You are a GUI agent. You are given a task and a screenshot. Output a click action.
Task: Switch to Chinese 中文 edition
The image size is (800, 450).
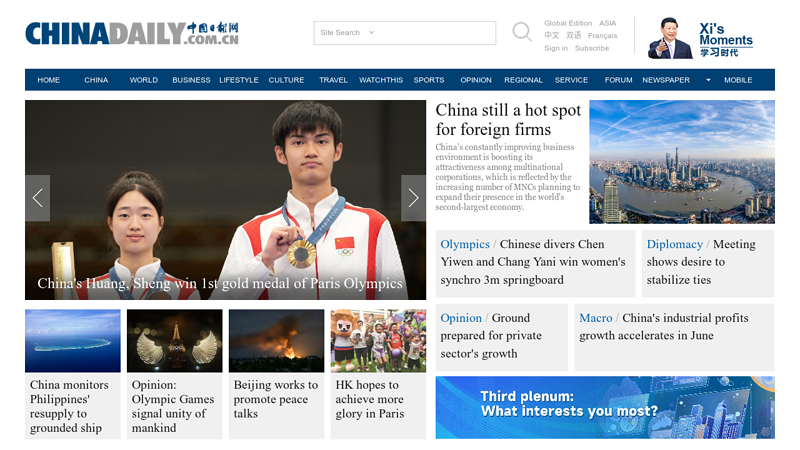click(552, 35)
